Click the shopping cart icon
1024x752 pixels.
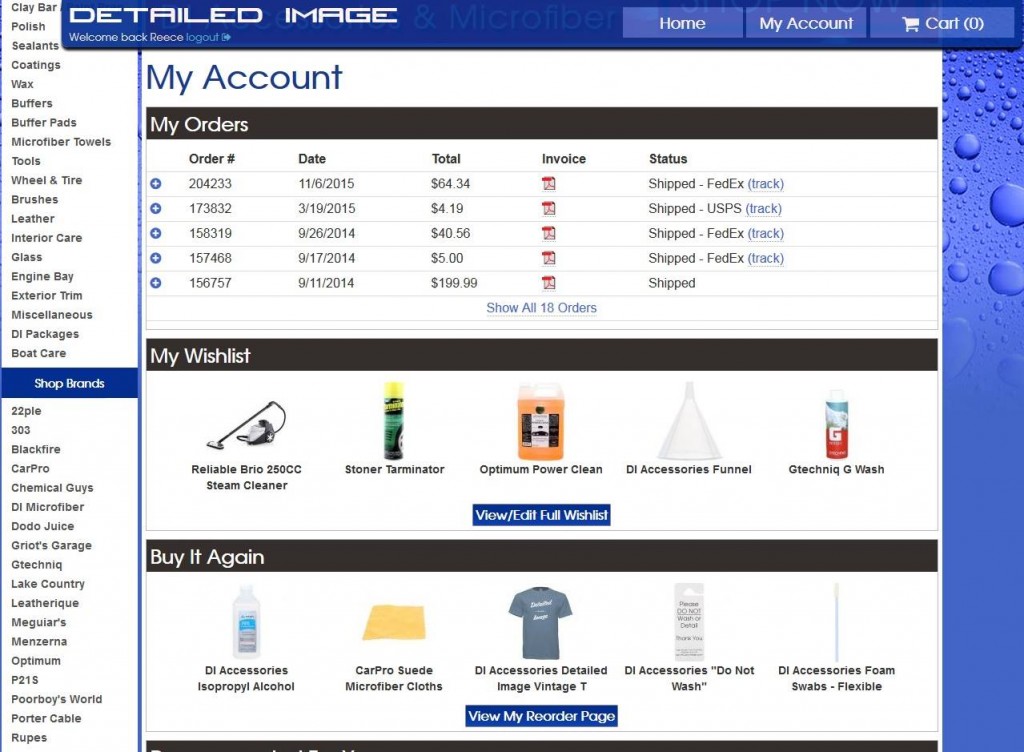pos(910,24)
